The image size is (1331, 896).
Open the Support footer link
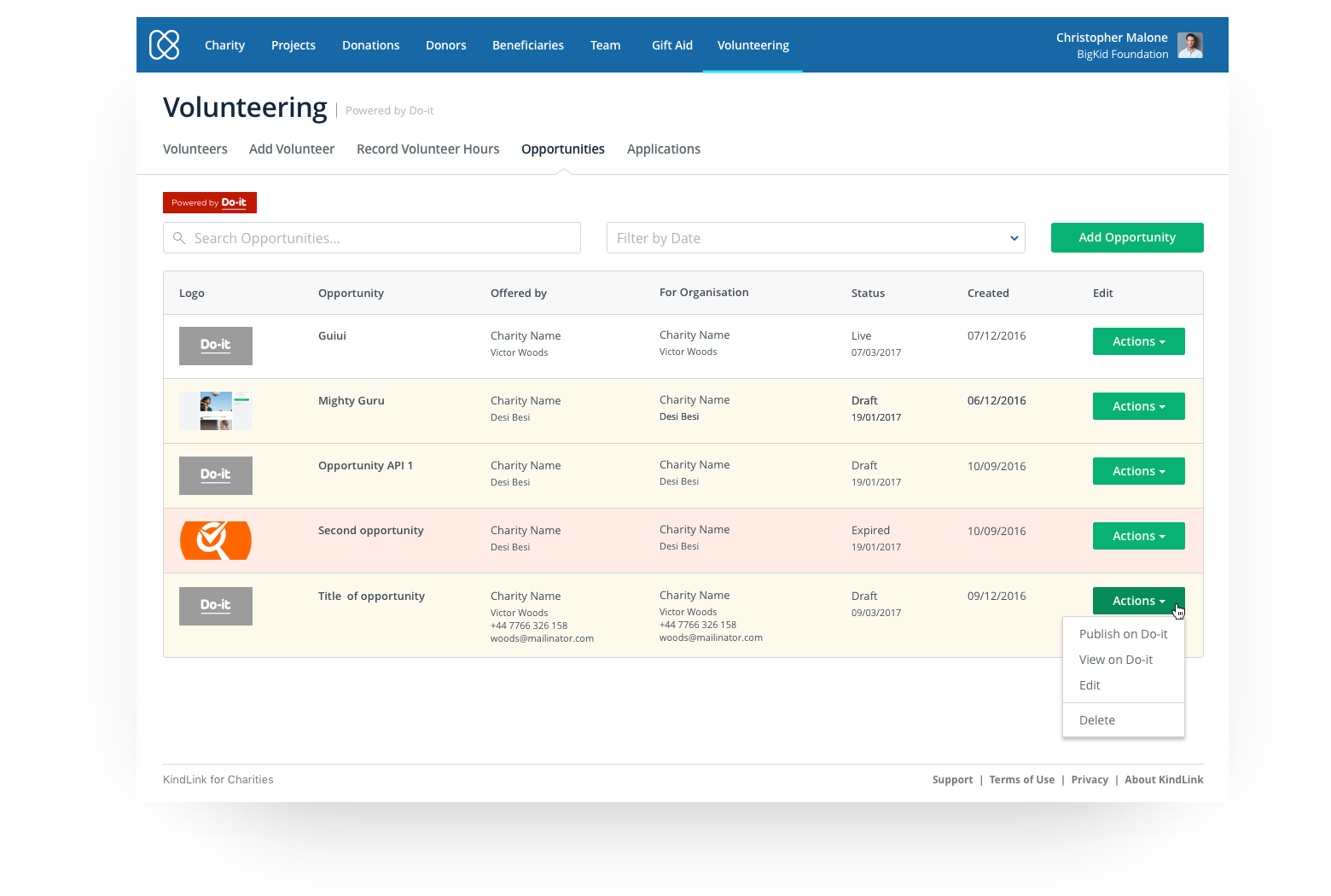(x=952, y=780)
